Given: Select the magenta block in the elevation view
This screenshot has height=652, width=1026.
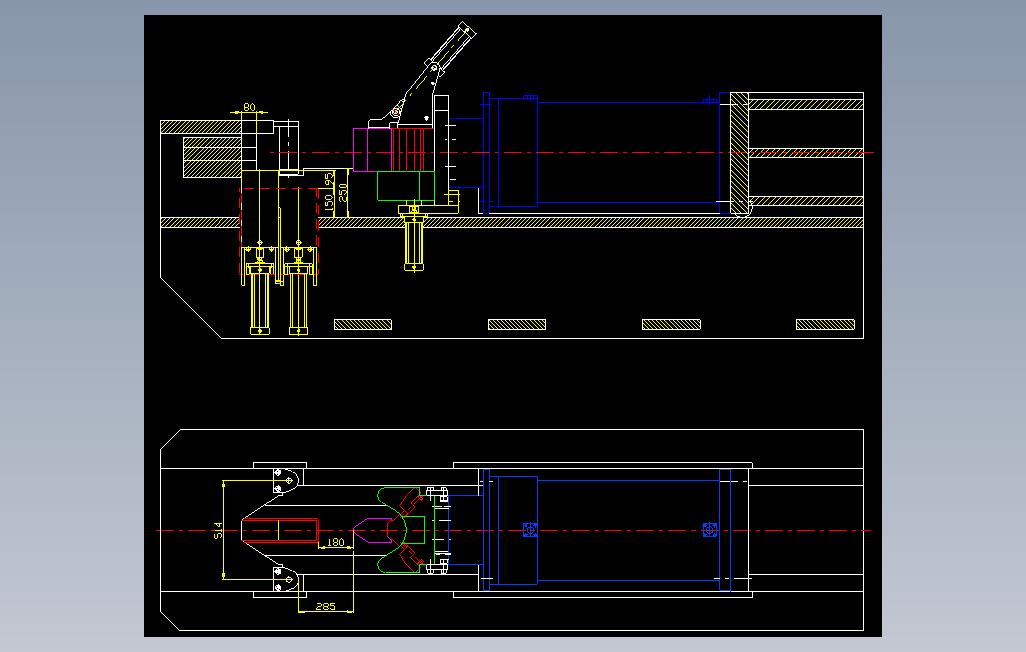Looking at the screenshot, I should click(372, 149).
